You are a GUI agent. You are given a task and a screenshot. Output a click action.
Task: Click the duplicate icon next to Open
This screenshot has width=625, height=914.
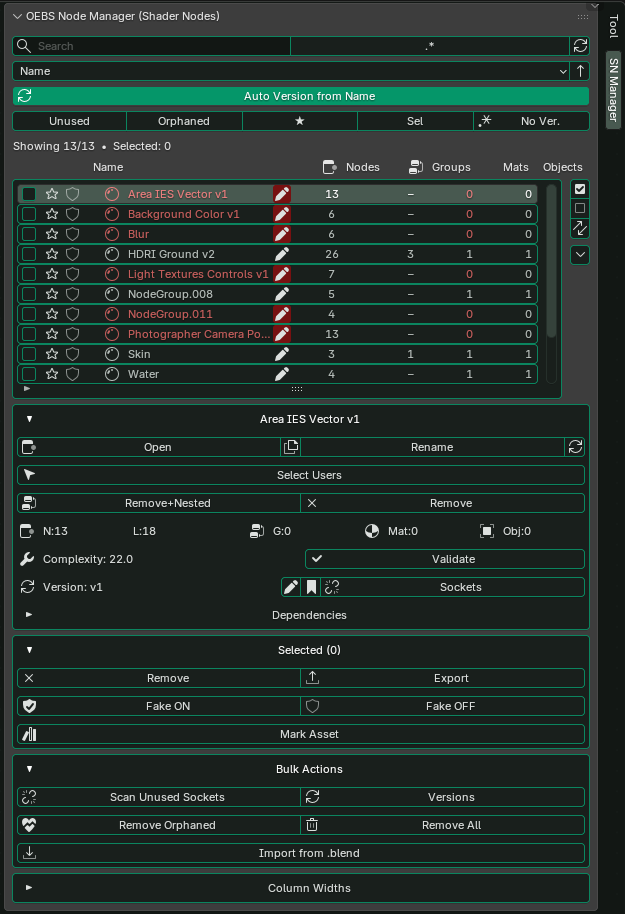[x=291, y=447]
